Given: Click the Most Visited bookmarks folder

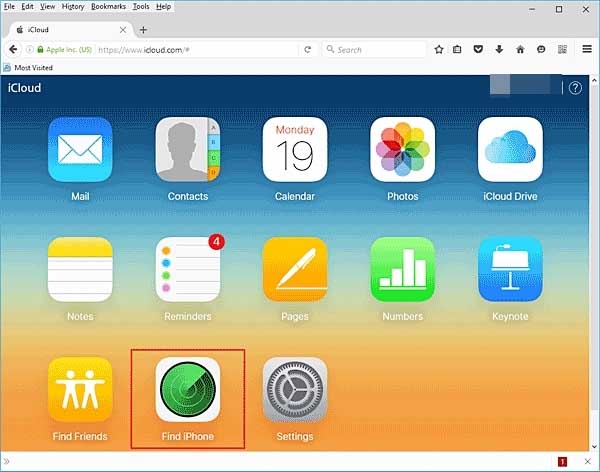Looking at the screenshot, I should pos(32,68).
